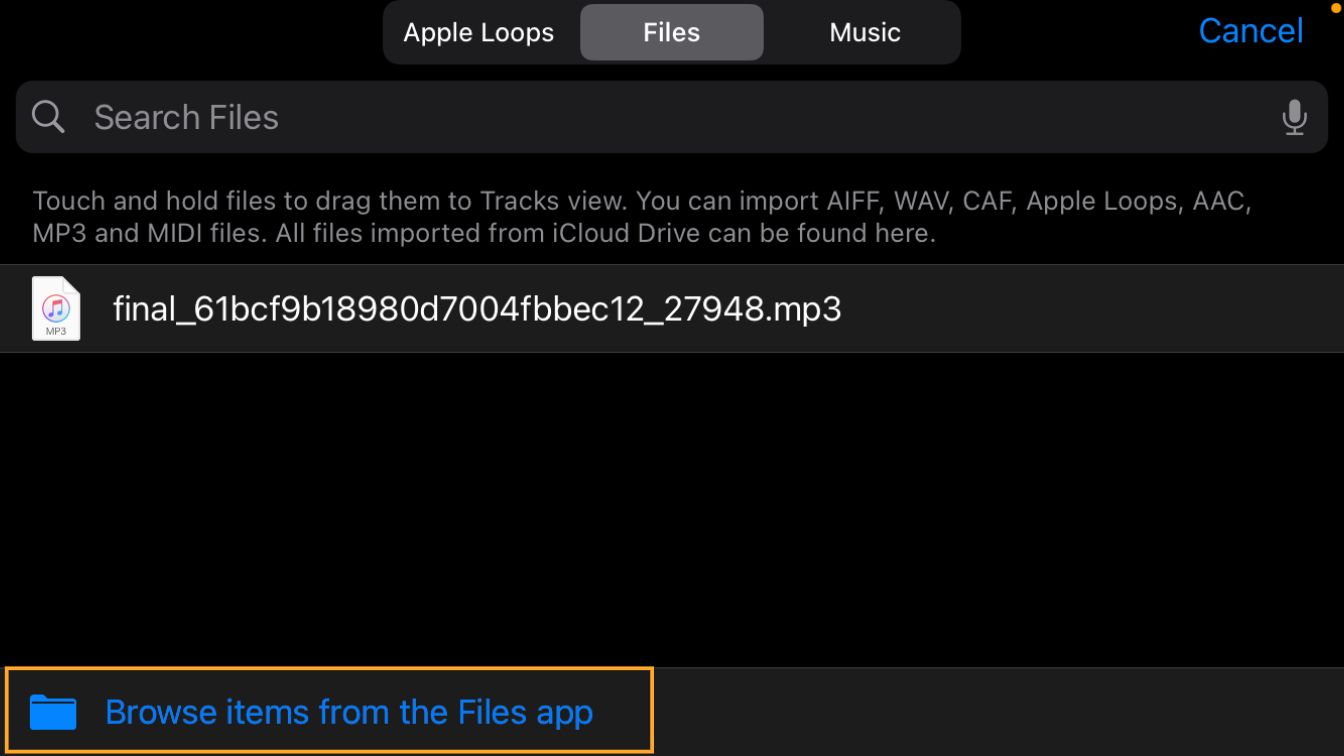1344x756 pixels.
Task: Click the blue folder icon
Action: pyautogui.click(x=53, y=712)
